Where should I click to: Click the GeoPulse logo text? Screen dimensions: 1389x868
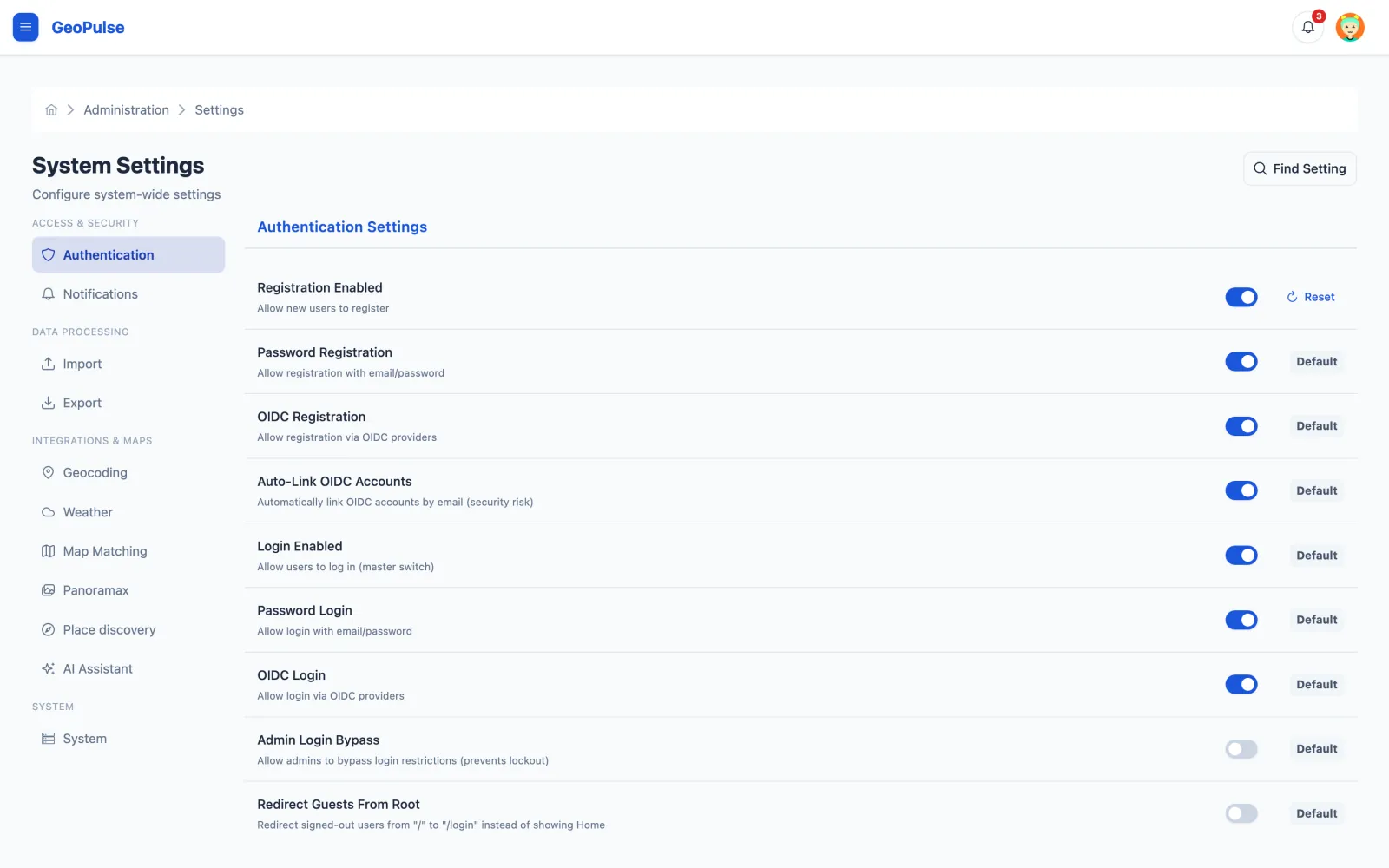tap(88, 27)
